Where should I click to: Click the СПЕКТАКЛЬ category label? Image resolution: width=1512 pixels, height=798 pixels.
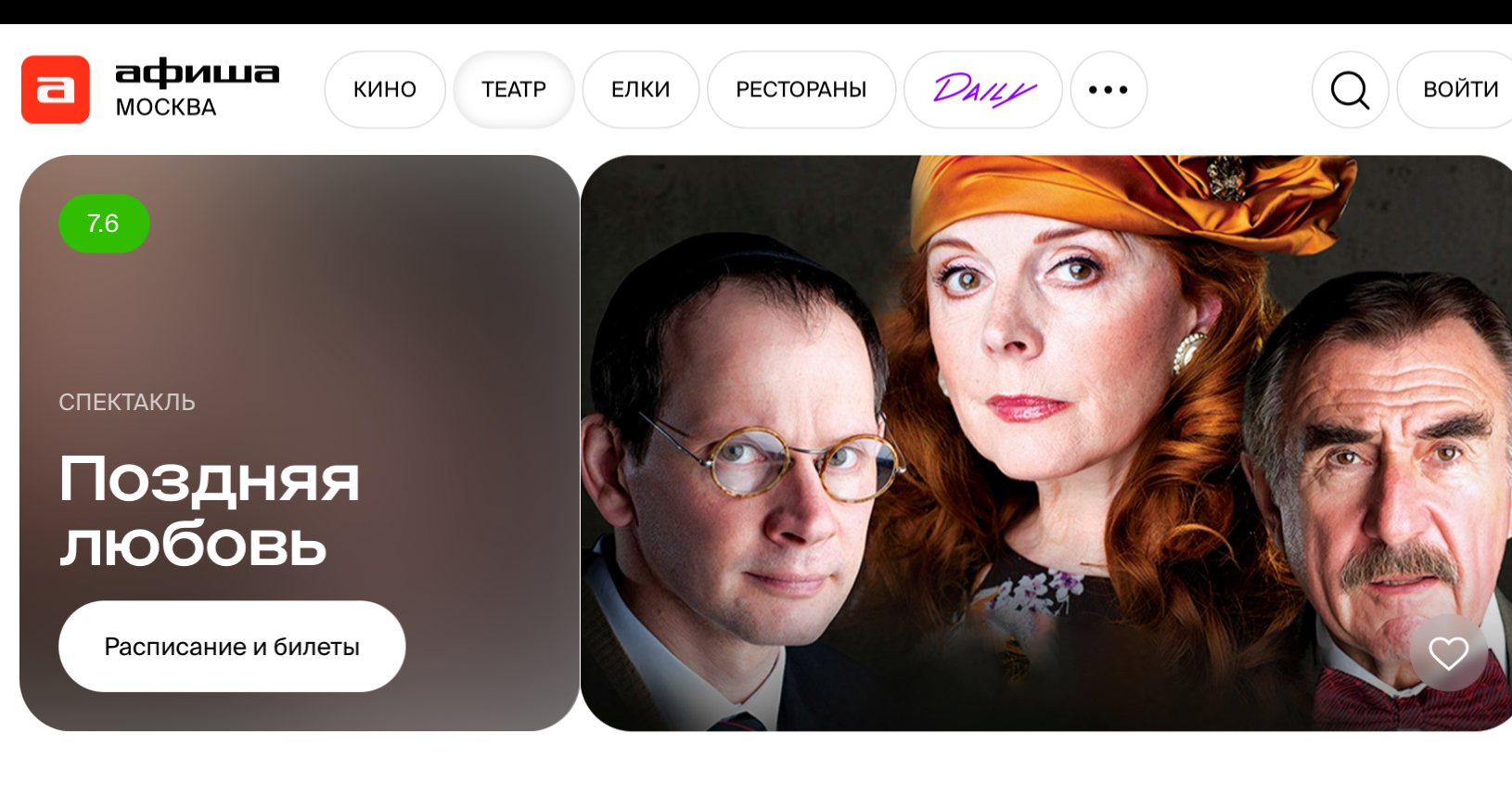pos(127,402)
